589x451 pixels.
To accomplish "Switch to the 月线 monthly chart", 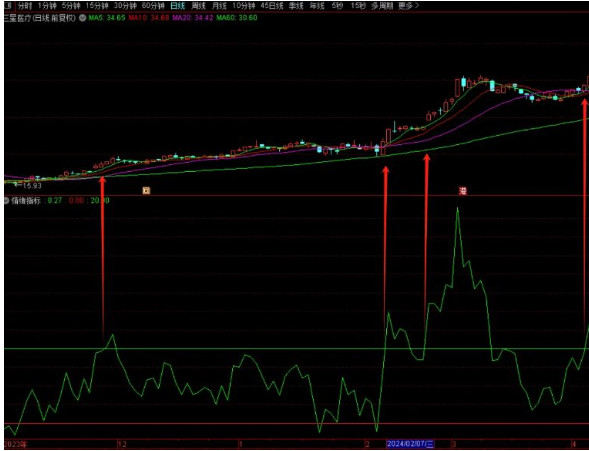I will coord(219,6).
